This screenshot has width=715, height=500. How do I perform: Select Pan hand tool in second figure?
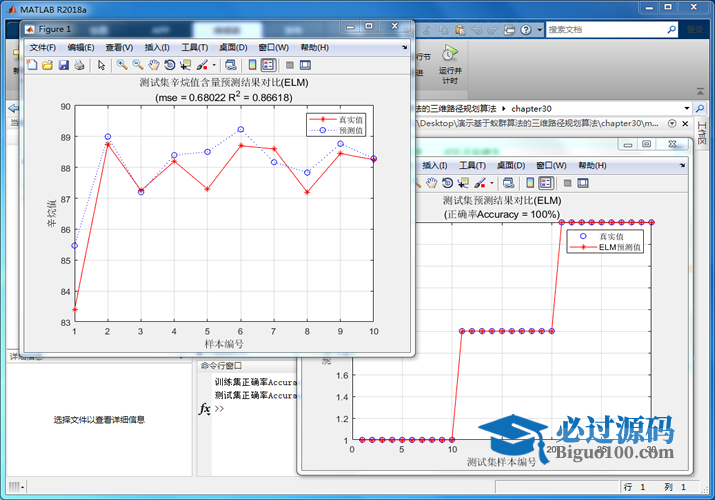click(x=431, y=183)
